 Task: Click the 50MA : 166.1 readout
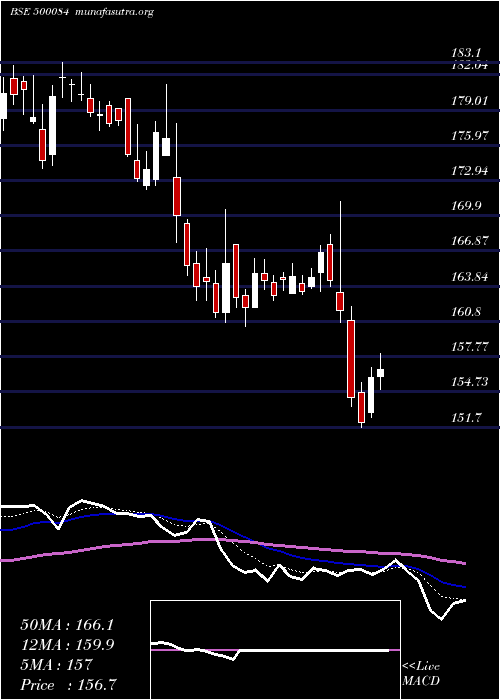pos(67,625)
